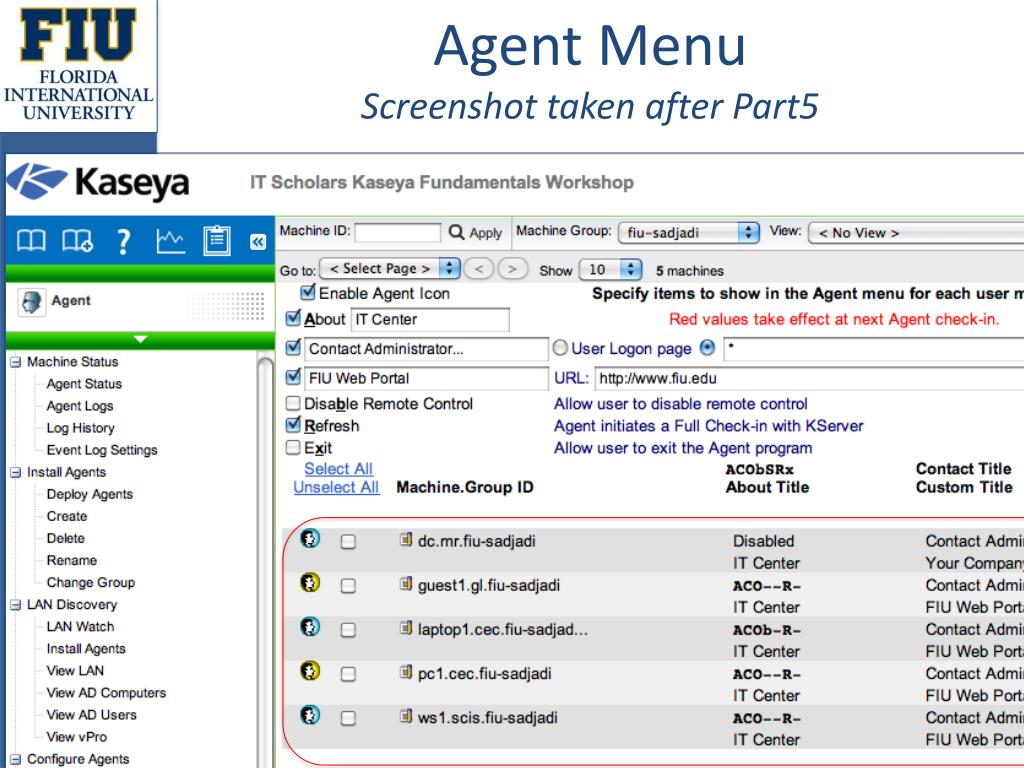Click the Unselect All link
Viewport: 1024px width, 768px height.
[336, 487]
